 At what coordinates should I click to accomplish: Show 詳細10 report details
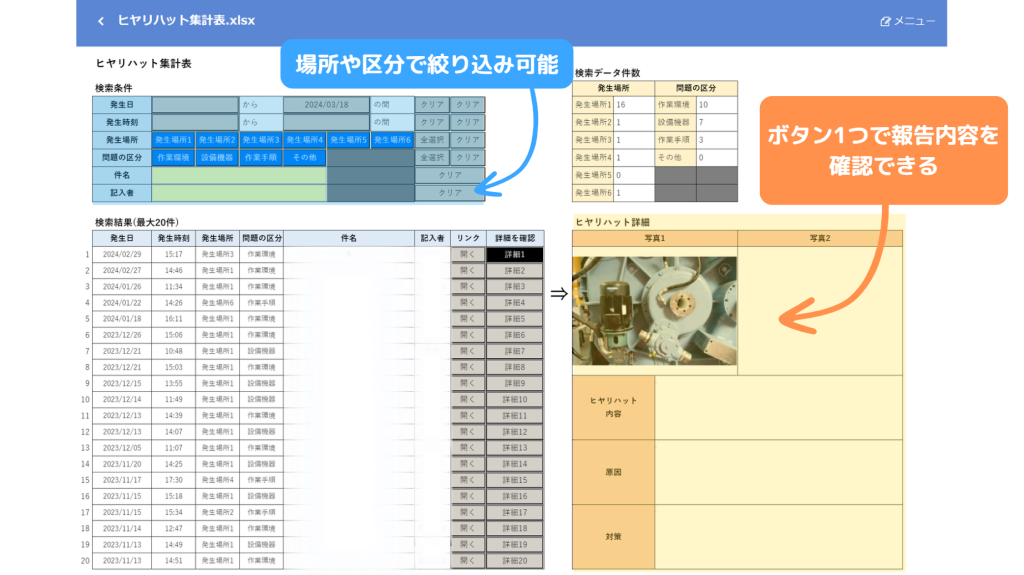click(514, 400)
